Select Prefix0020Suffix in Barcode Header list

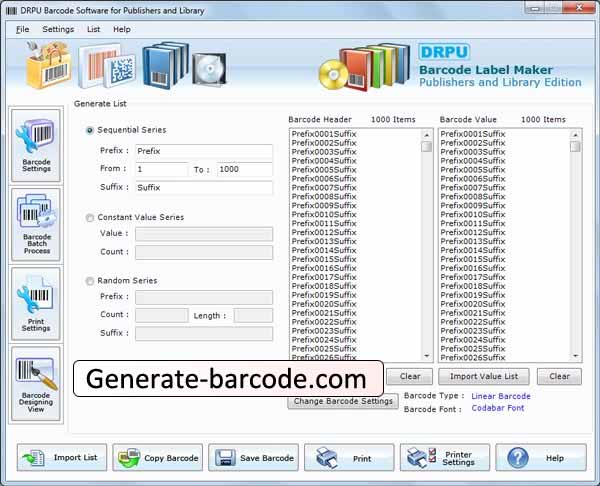324,304
